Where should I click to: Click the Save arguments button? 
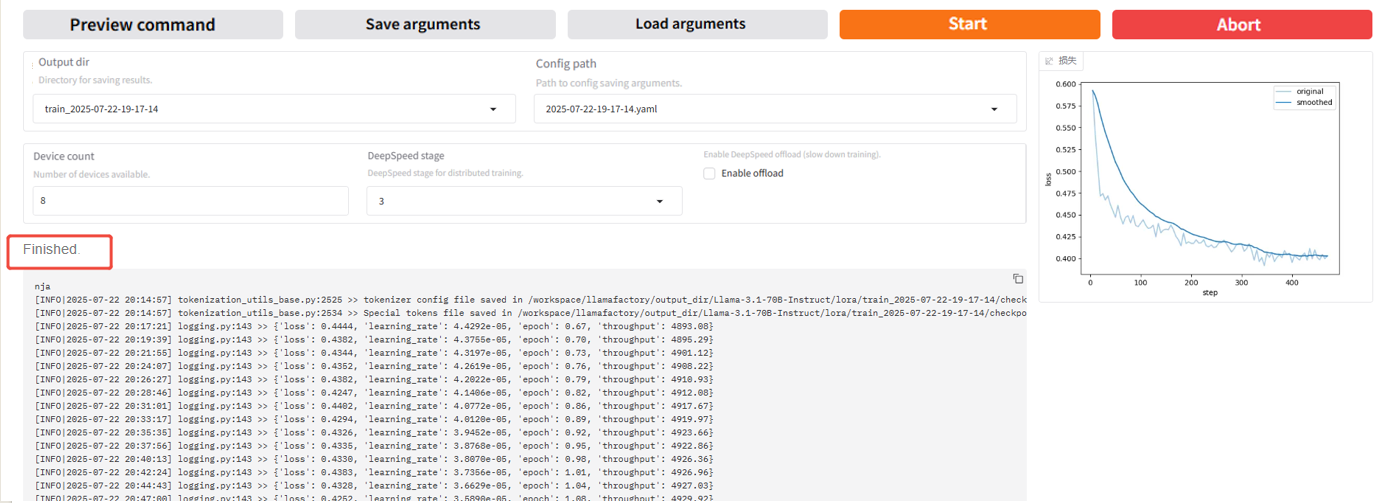(424, 24)
